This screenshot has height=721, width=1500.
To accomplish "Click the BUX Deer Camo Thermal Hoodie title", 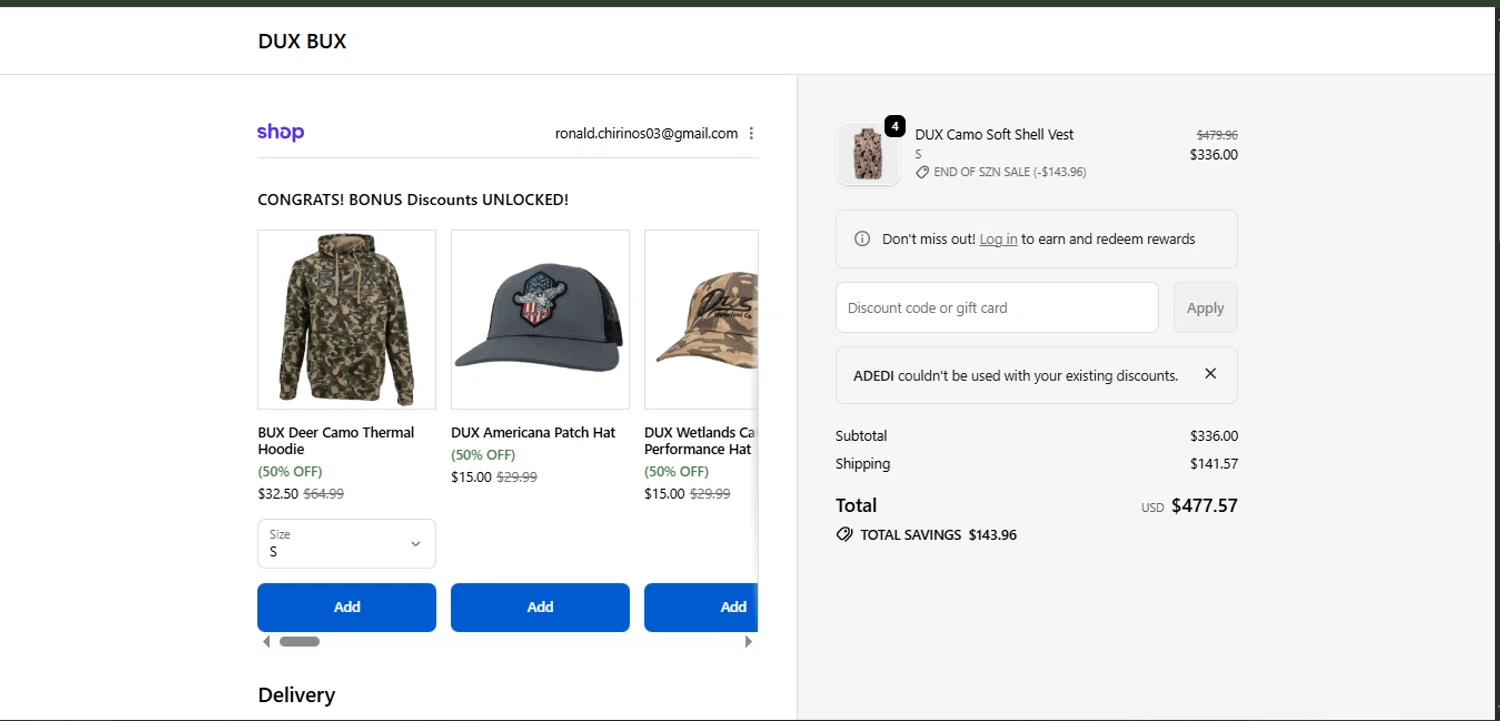I will click(x=336, y=441).
